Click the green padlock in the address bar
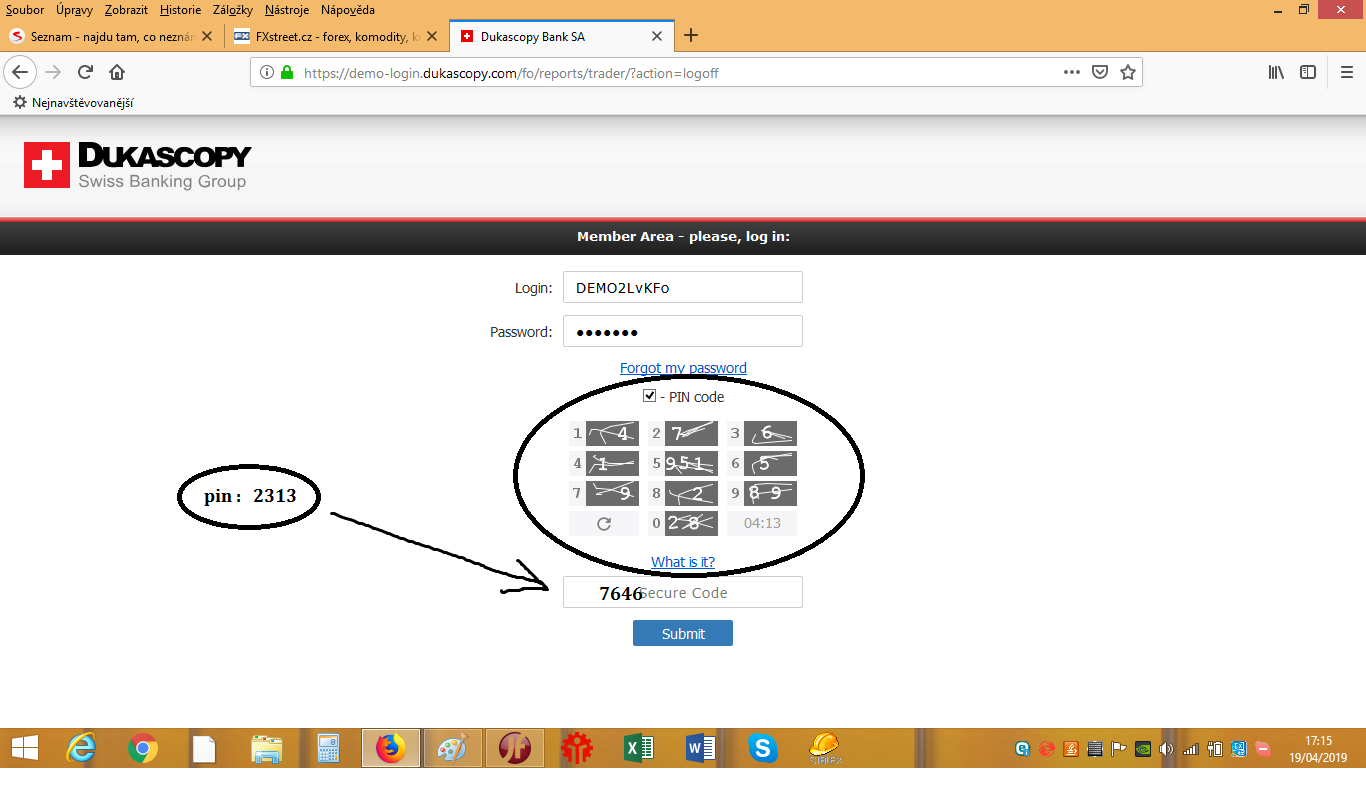Image resolution: width=1366 pixels, height=794 pixels. (287, 73)
